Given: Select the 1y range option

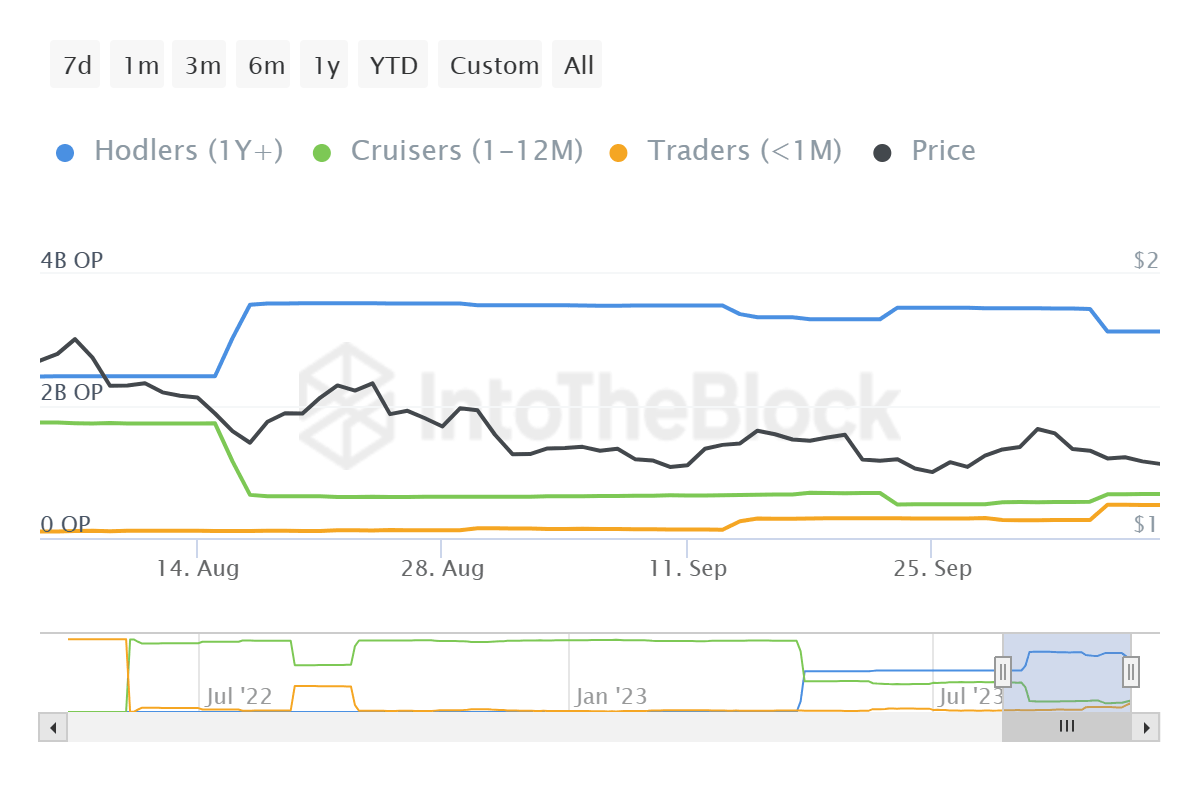Looking at the screenshot, I should point(326,66).
